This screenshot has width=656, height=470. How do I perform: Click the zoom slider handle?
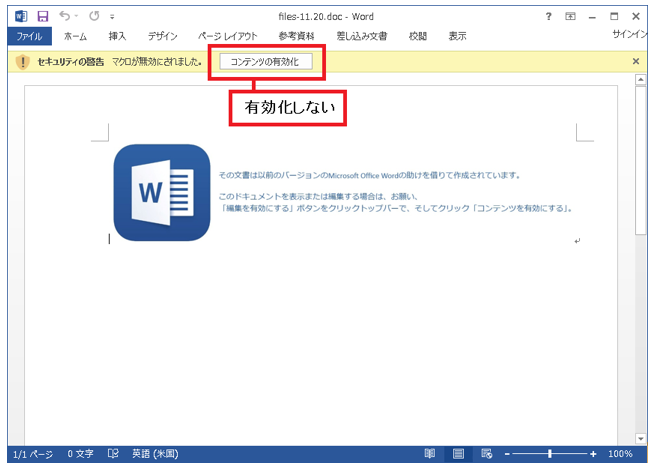550,454
